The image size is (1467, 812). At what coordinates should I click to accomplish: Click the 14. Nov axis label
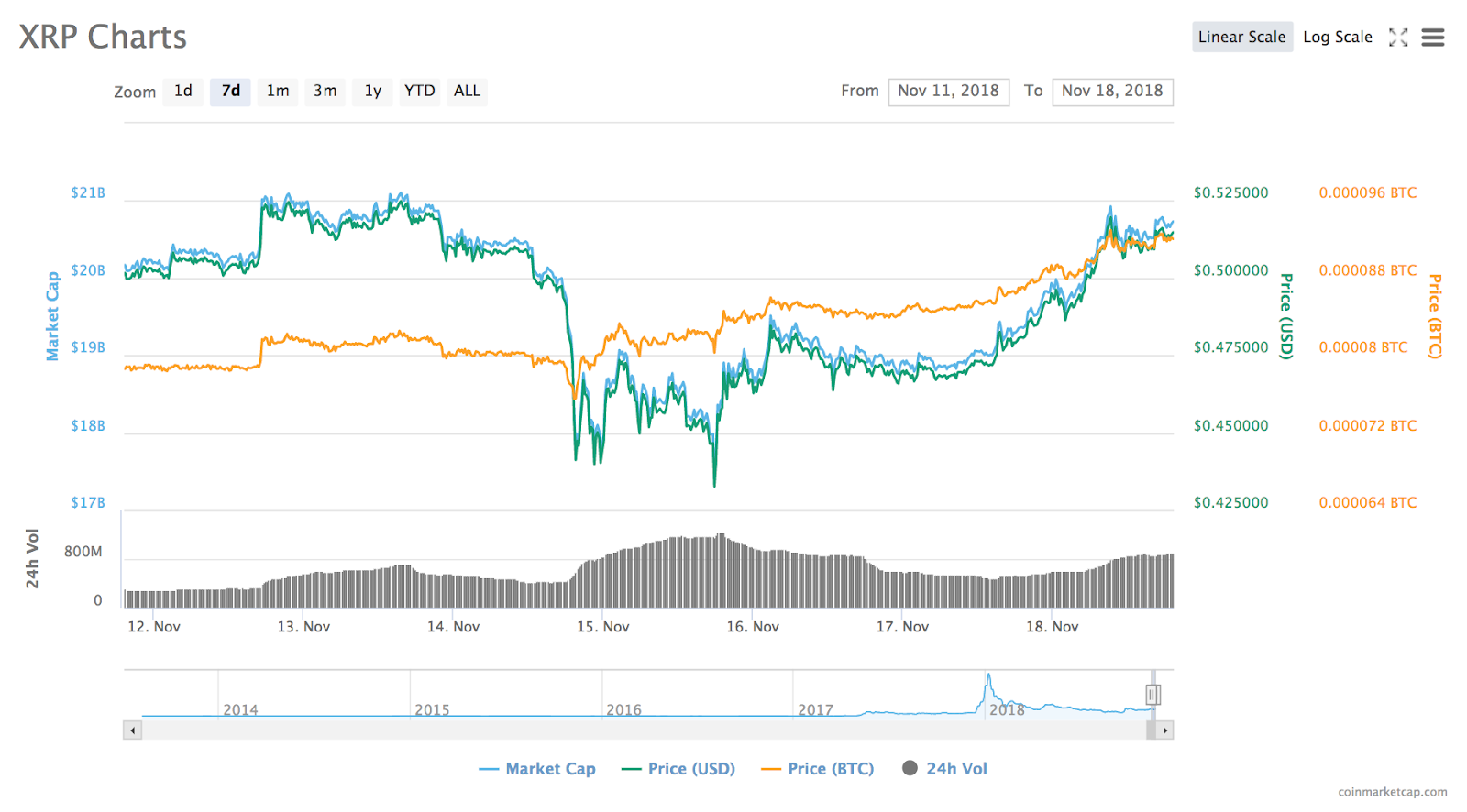(453, 627)
